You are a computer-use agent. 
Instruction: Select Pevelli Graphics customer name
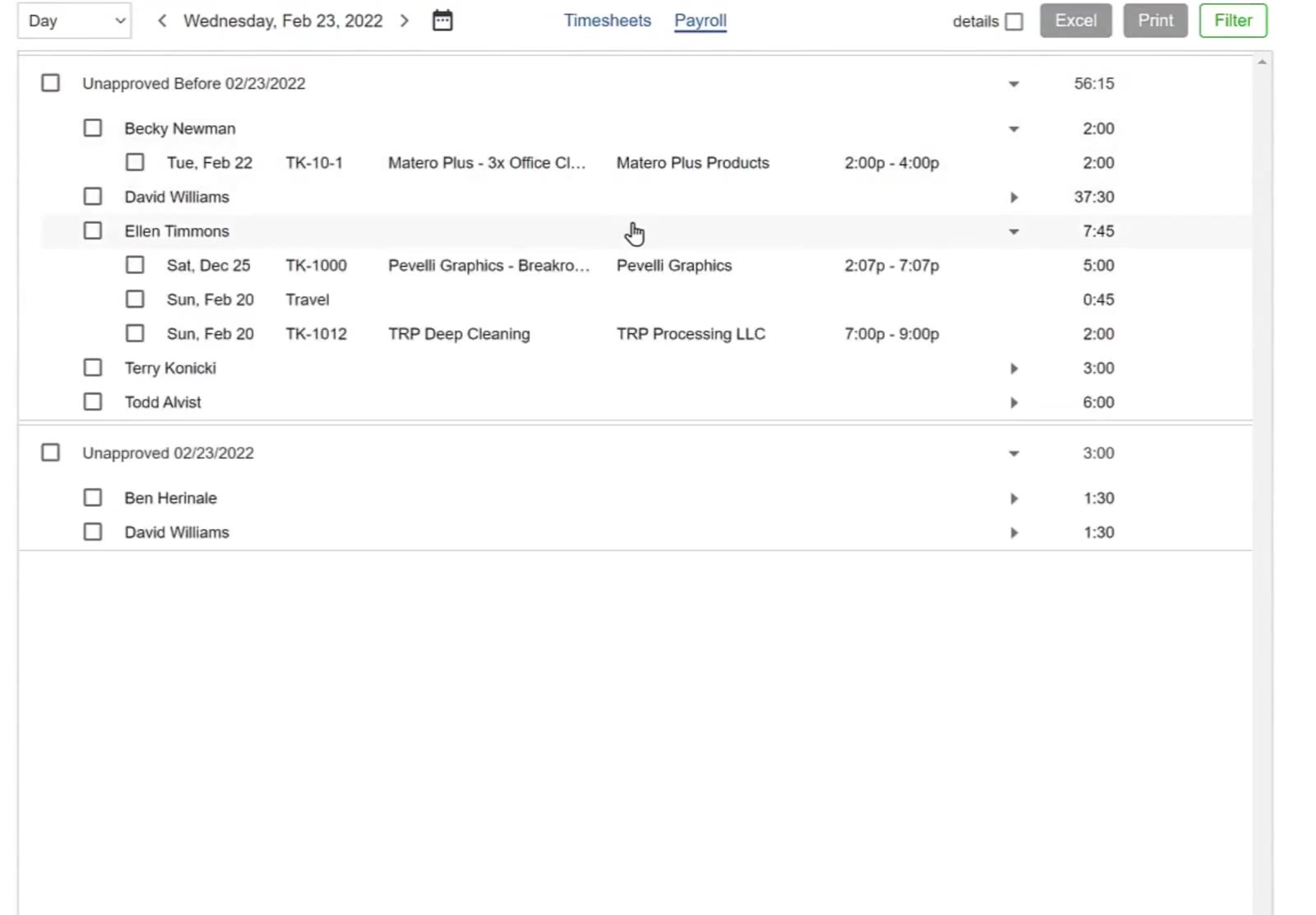674,265
